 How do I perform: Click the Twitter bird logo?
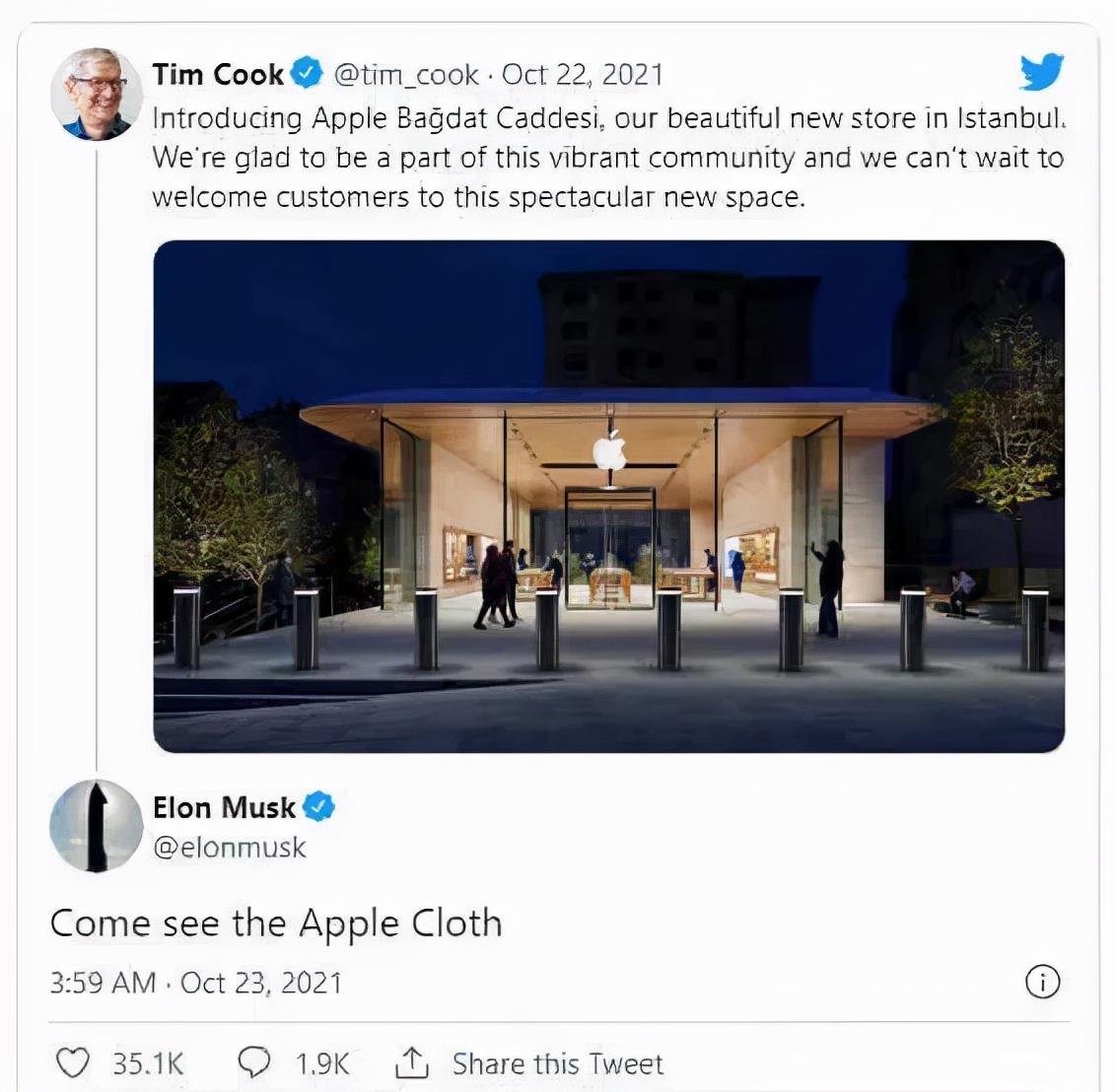coord(1041,72)
